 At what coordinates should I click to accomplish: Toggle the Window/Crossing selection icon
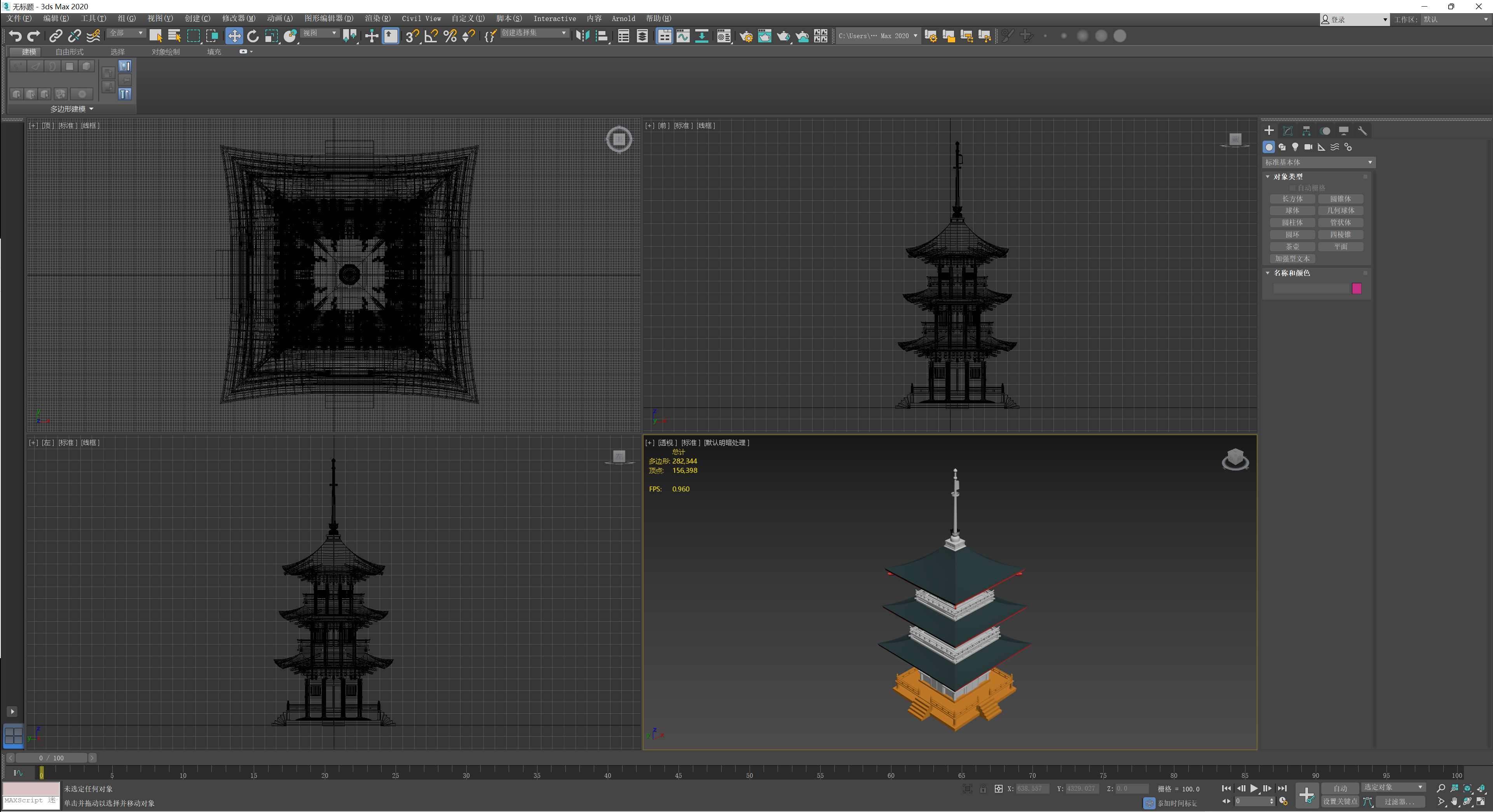[212, 36]
